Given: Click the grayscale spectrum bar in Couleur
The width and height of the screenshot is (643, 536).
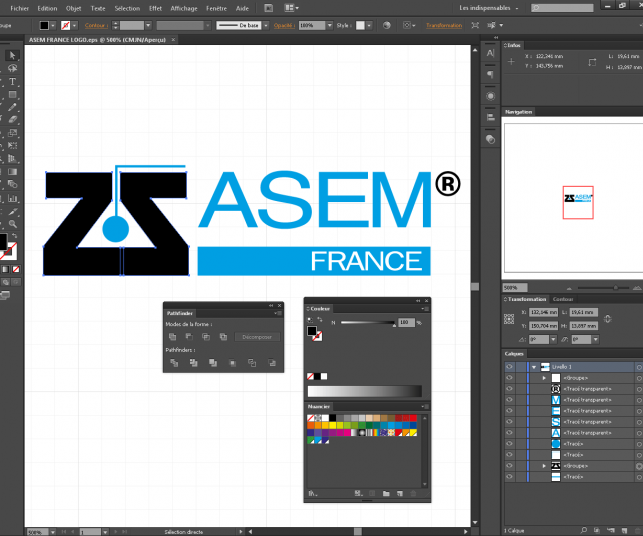Looking at the screenshot, I should [365, 391].
